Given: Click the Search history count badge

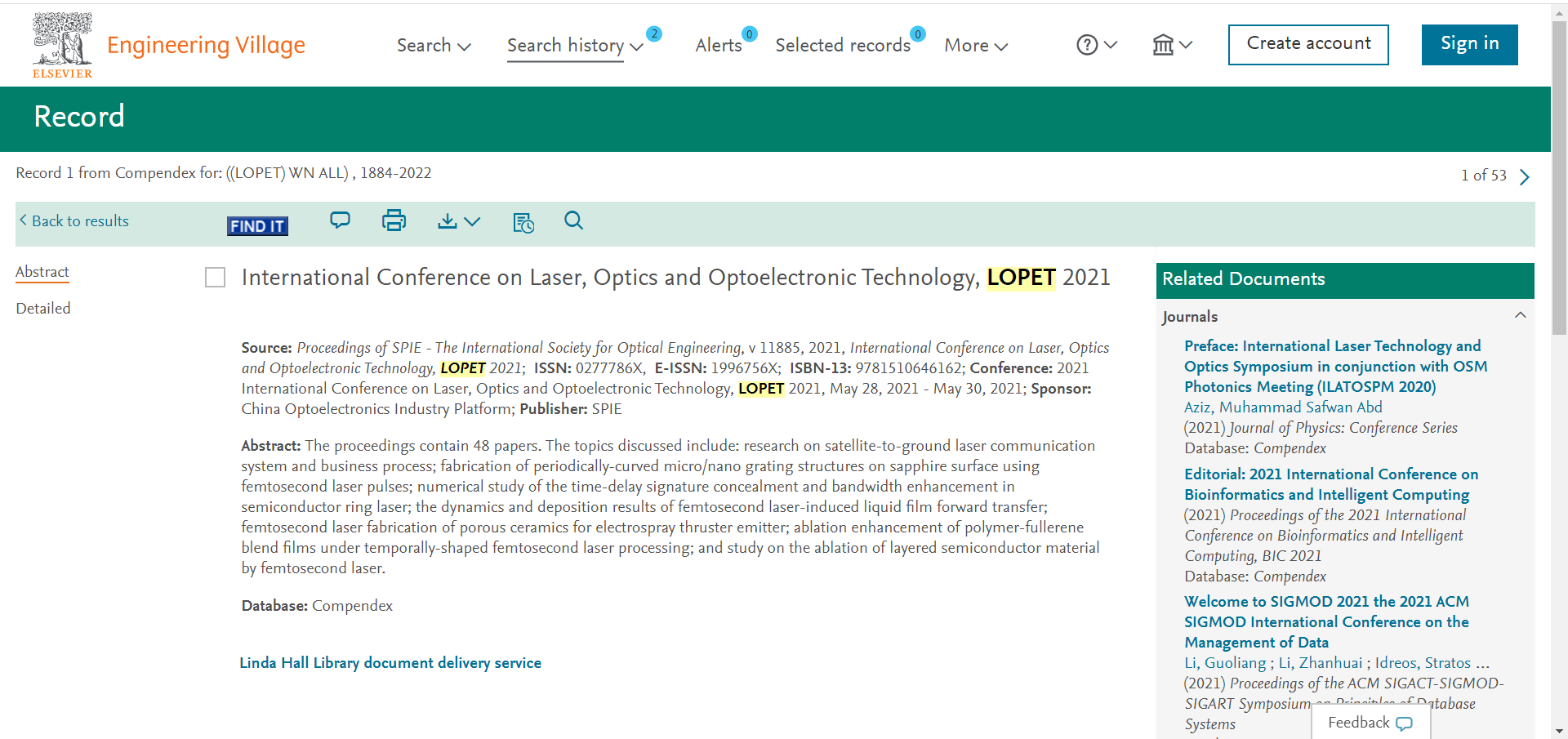Looking at the screenshot, I should click(x=654, y=33).
